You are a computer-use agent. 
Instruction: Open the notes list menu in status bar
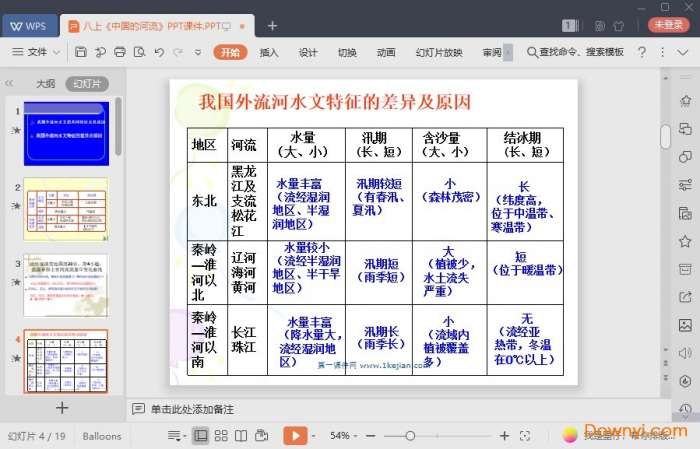tap(175, 436)
